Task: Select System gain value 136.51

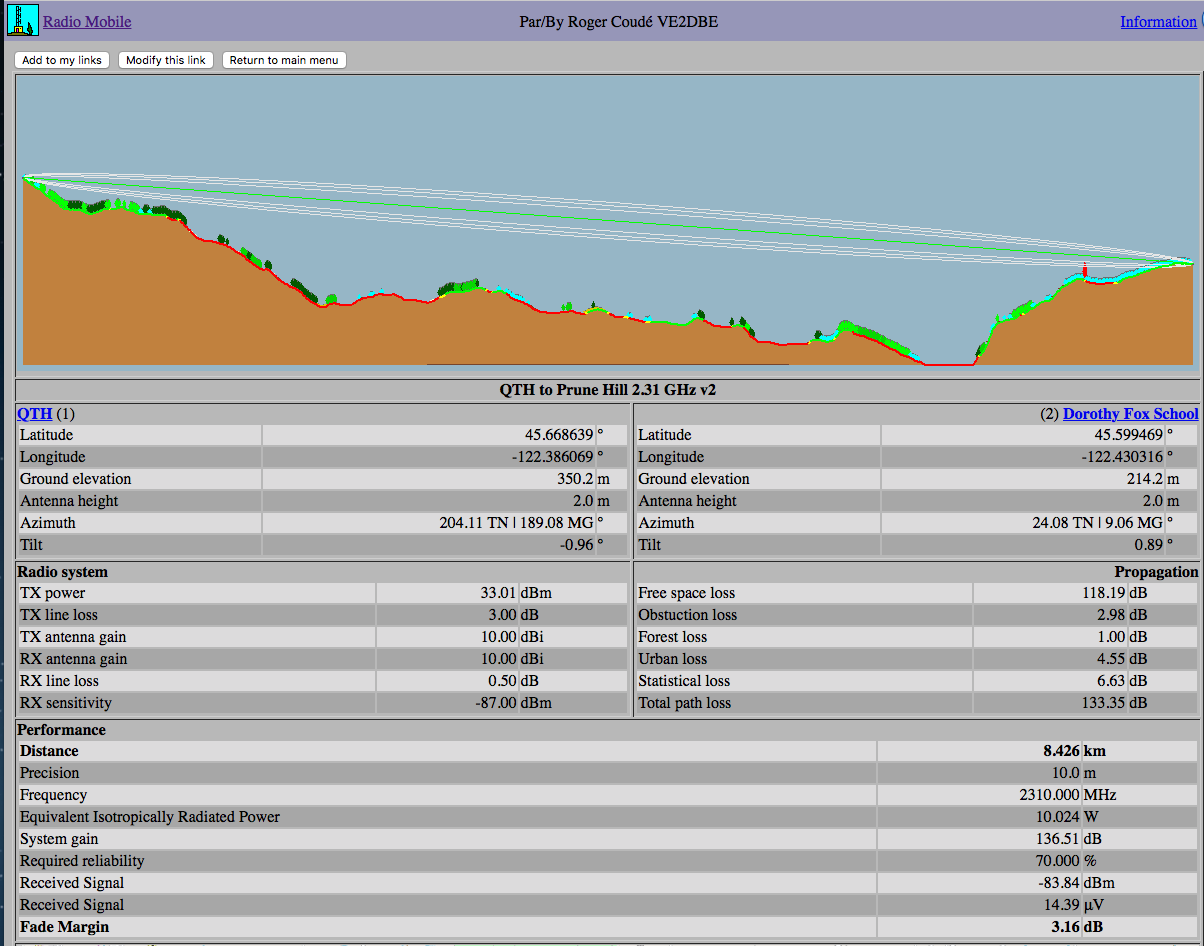Action: (1058, 839)
